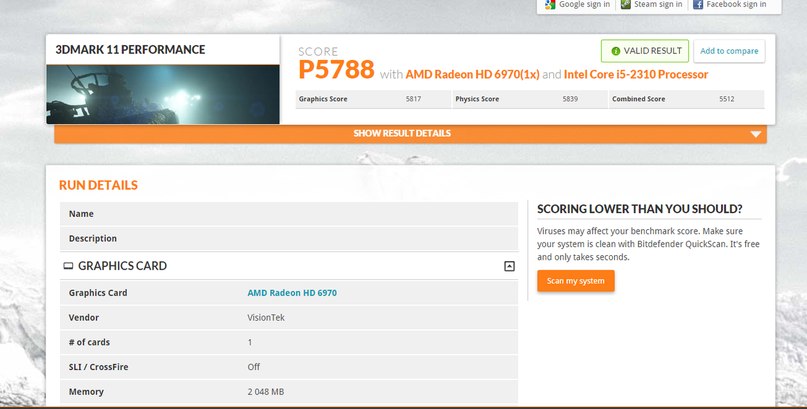
Task: Open the Intel Core i5-2310 Processor link
Action: 636,75
